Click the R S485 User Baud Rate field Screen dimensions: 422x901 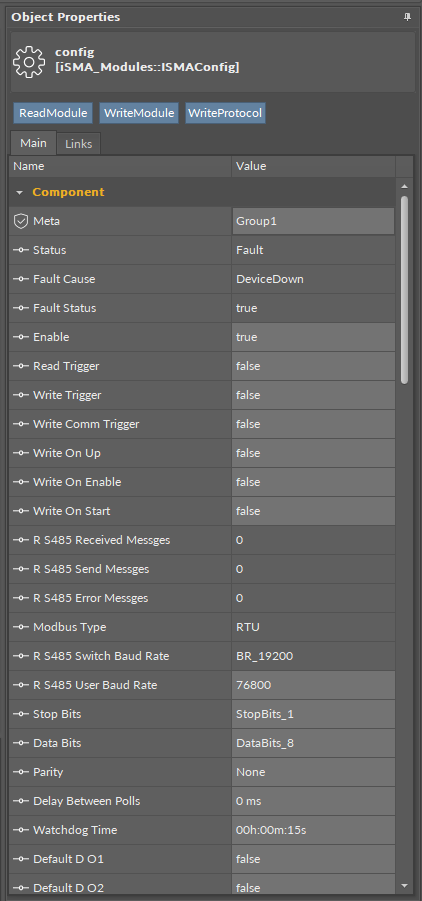(x=313, y=685)
